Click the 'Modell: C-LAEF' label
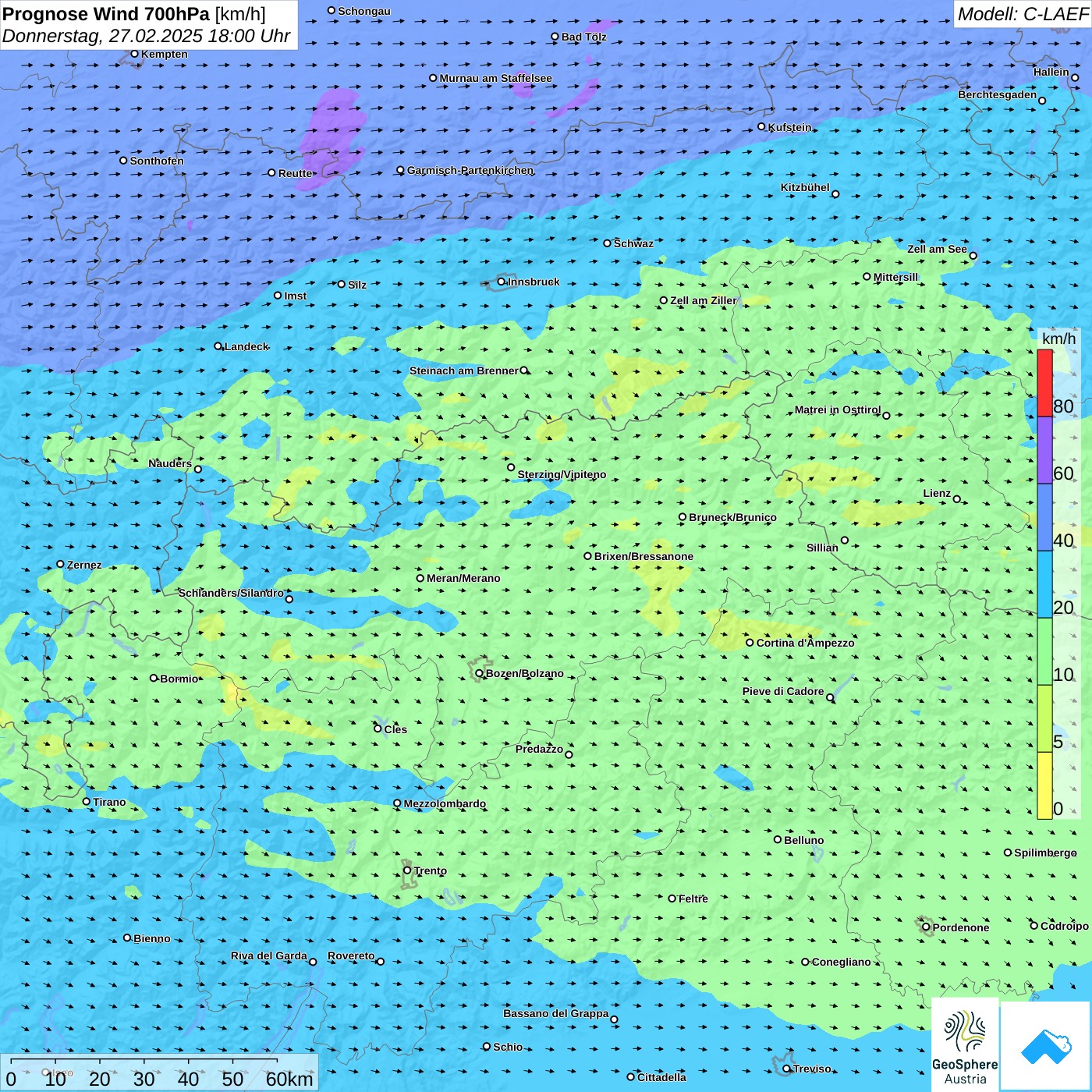Image resolution: width=1092 pixels, height=1092 pixels. pyautogui.click(x=1022, y=14)
